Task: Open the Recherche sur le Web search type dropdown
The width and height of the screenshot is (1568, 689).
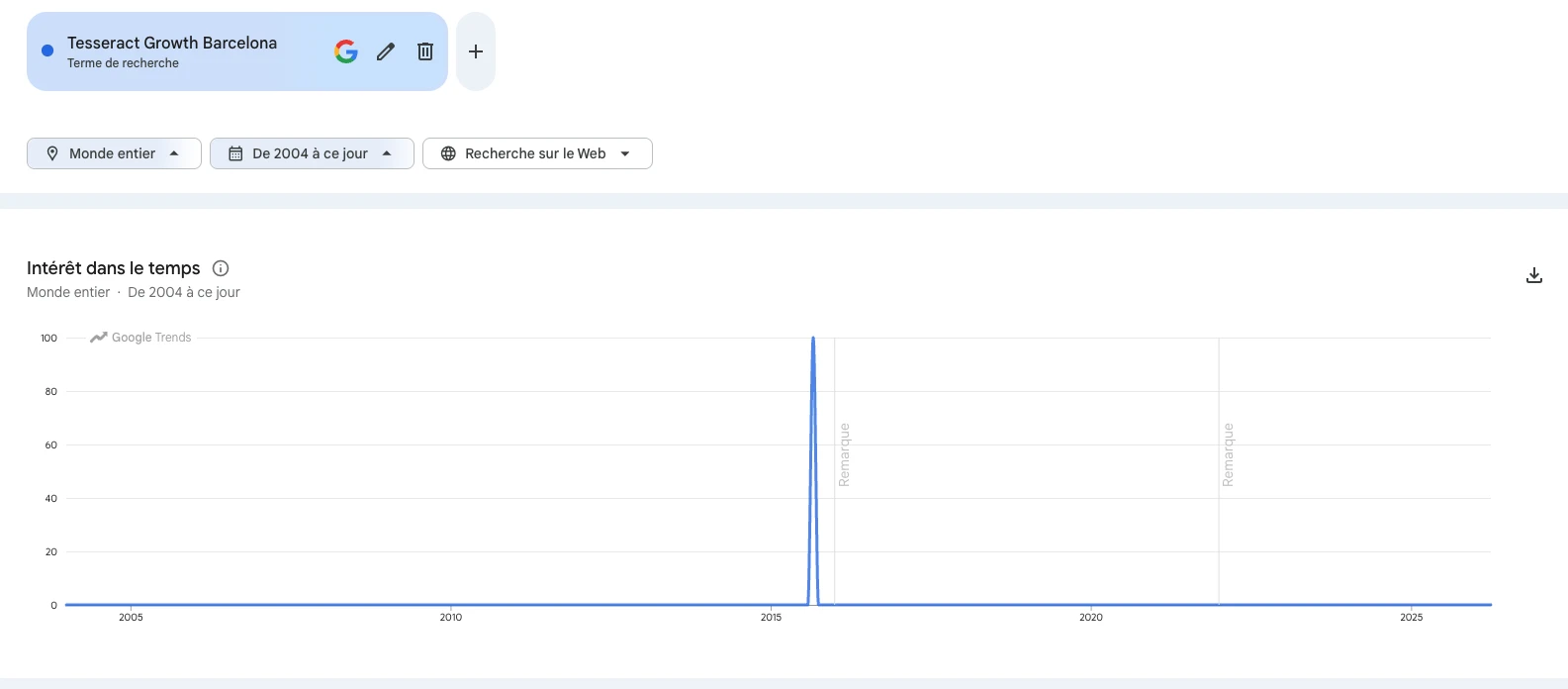Action: pos(537,152)
